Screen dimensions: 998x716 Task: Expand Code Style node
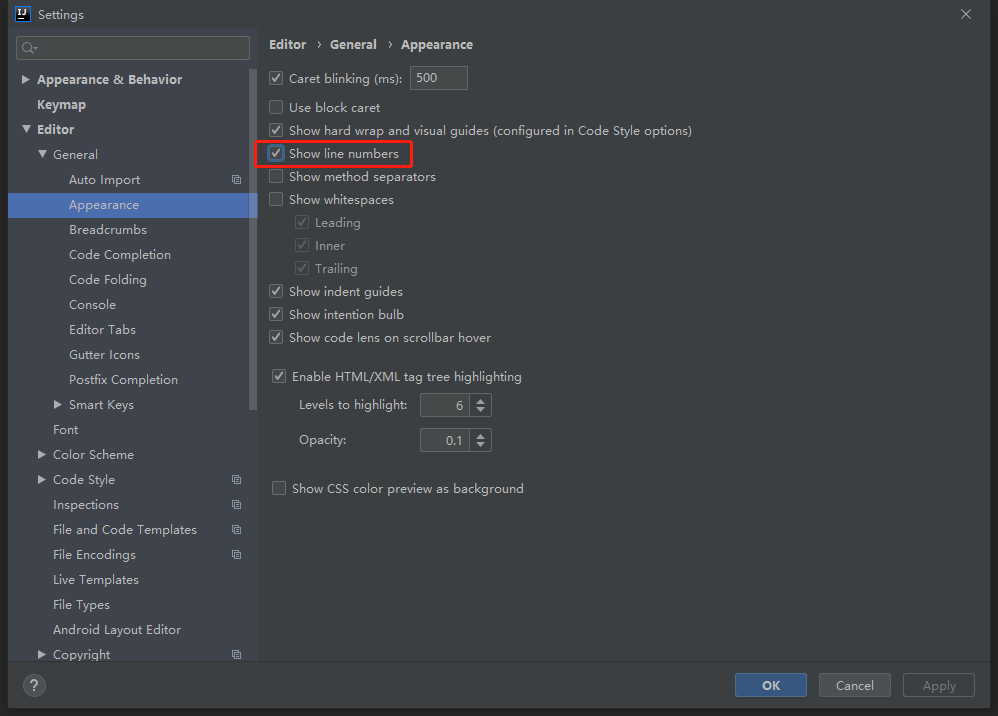coord(42,480)
